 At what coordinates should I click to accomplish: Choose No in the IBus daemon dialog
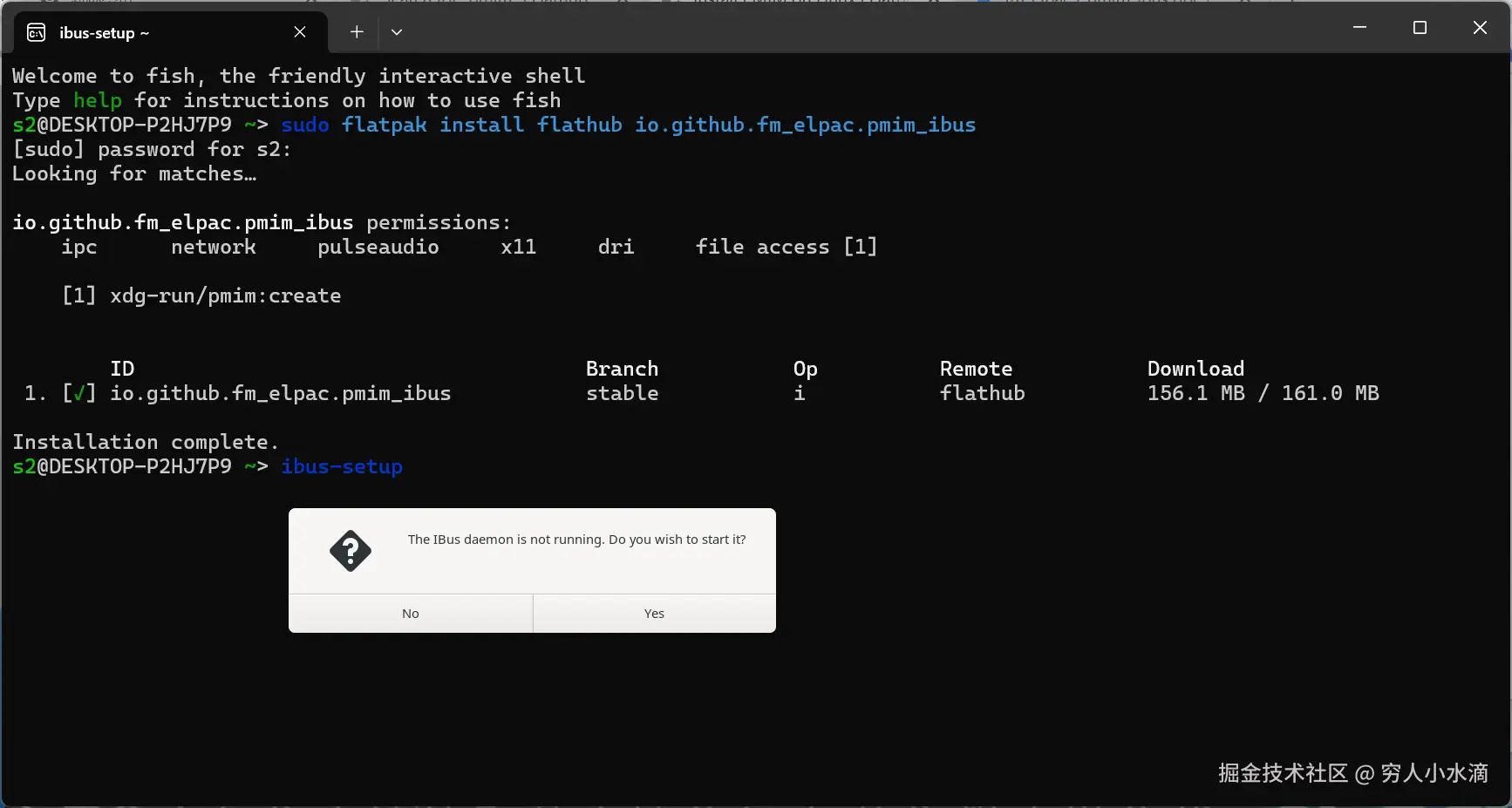click(411, 614)
